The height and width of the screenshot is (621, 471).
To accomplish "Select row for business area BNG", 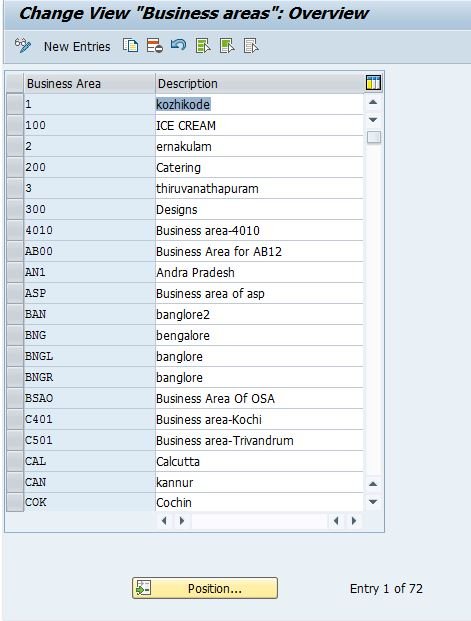I will pyautogui.click(x=15, y=335).
